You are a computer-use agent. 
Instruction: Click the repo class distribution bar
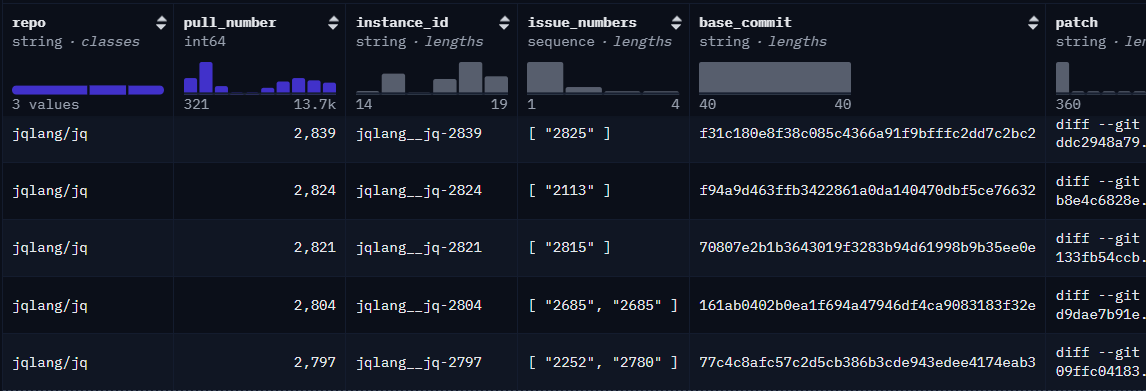[x=88, y=90]
